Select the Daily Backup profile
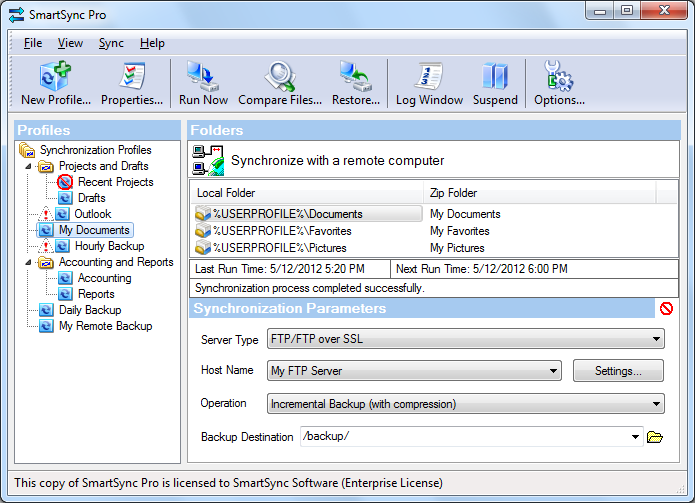695x503 pixels. pos(90,310)
